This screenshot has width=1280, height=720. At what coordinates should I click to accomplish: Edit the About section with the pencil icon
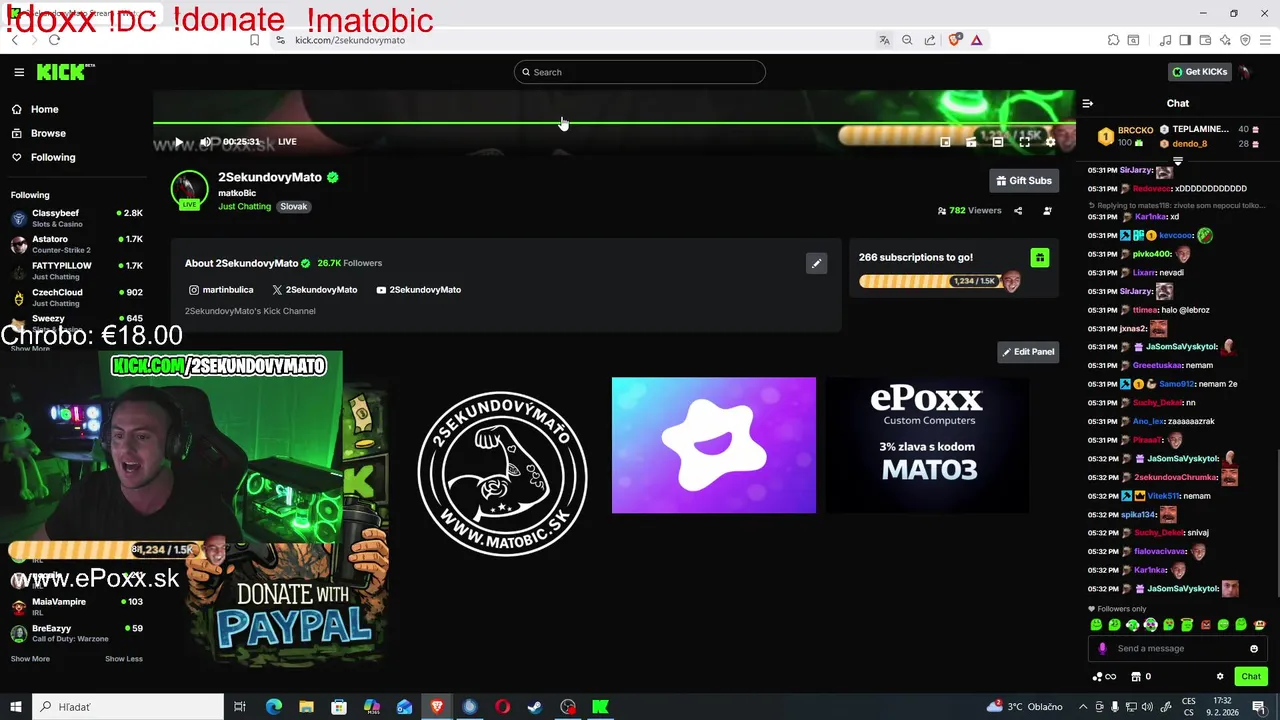point(817,263)
